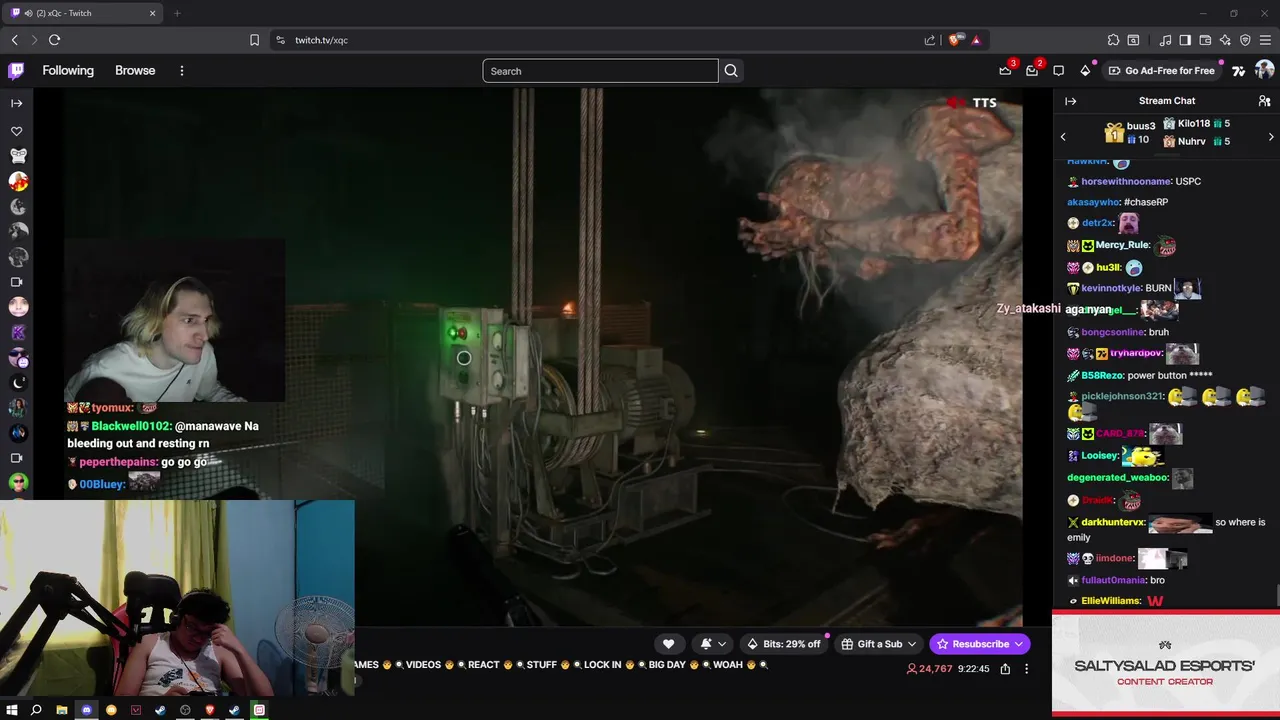
Task: Reload the page with refresh icon
Action: point(54,40)
